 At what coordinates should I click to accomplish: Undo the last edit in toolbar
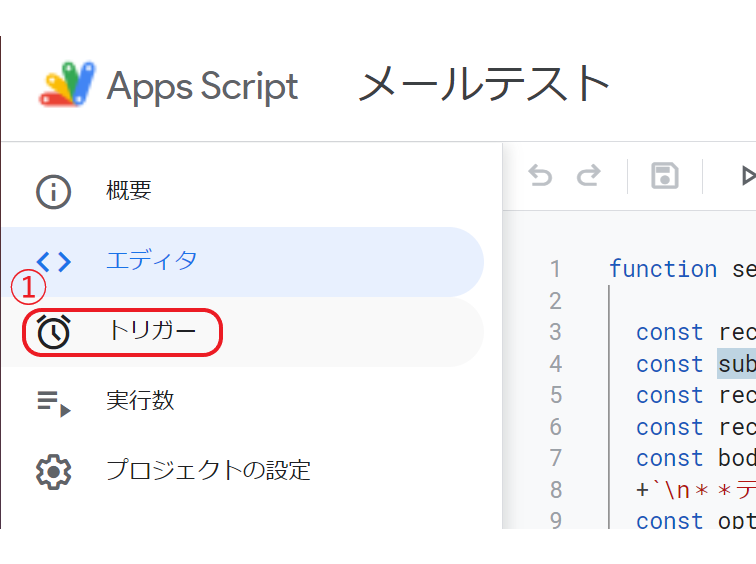tap(540, 175)
